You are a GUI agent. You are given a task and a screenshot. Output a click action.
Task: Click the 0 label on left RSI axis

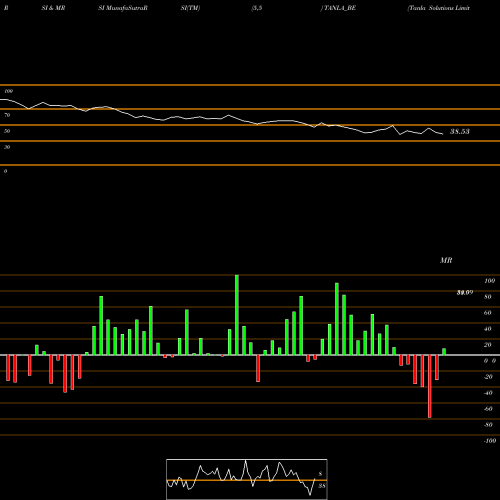coord(5,171)
